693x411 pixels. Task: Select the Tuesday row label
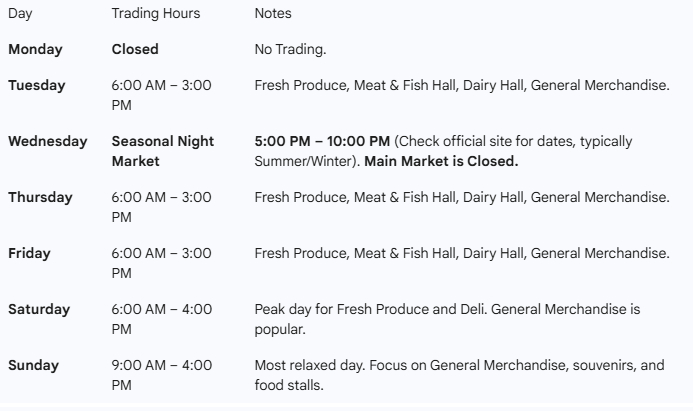[37, 85]
